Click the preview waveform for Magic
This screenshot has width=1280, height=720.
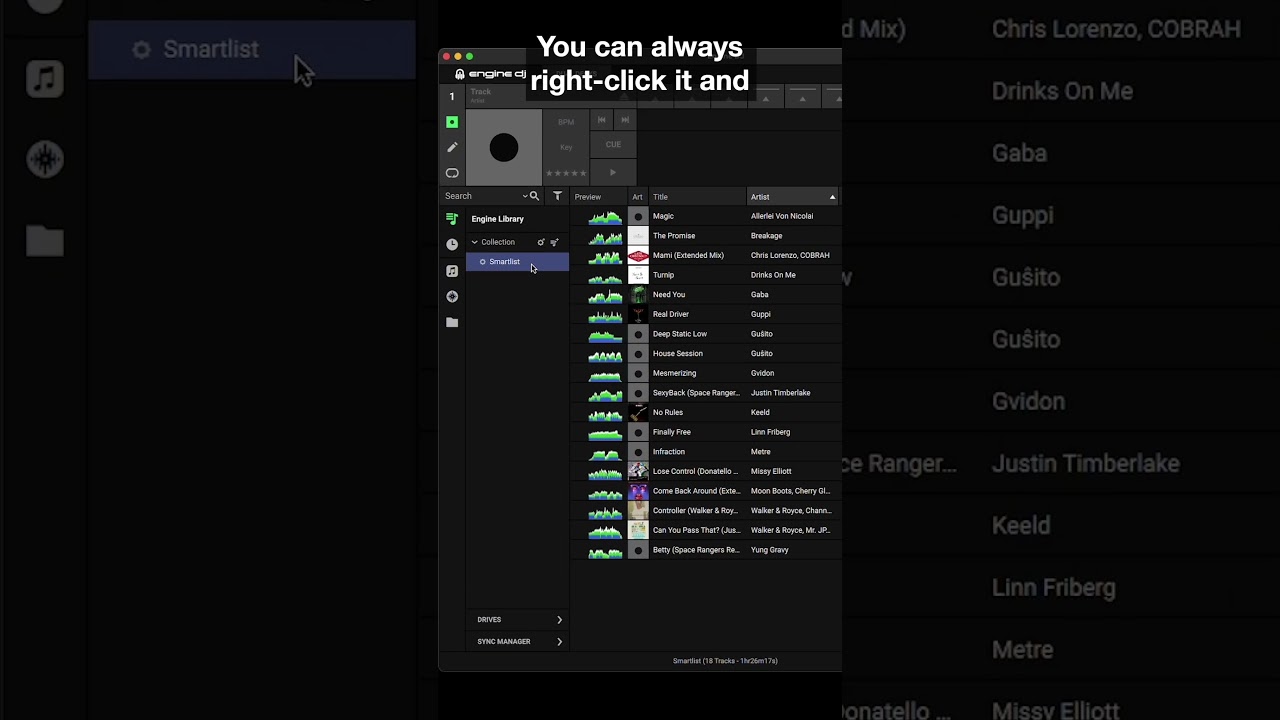(605, 216)
